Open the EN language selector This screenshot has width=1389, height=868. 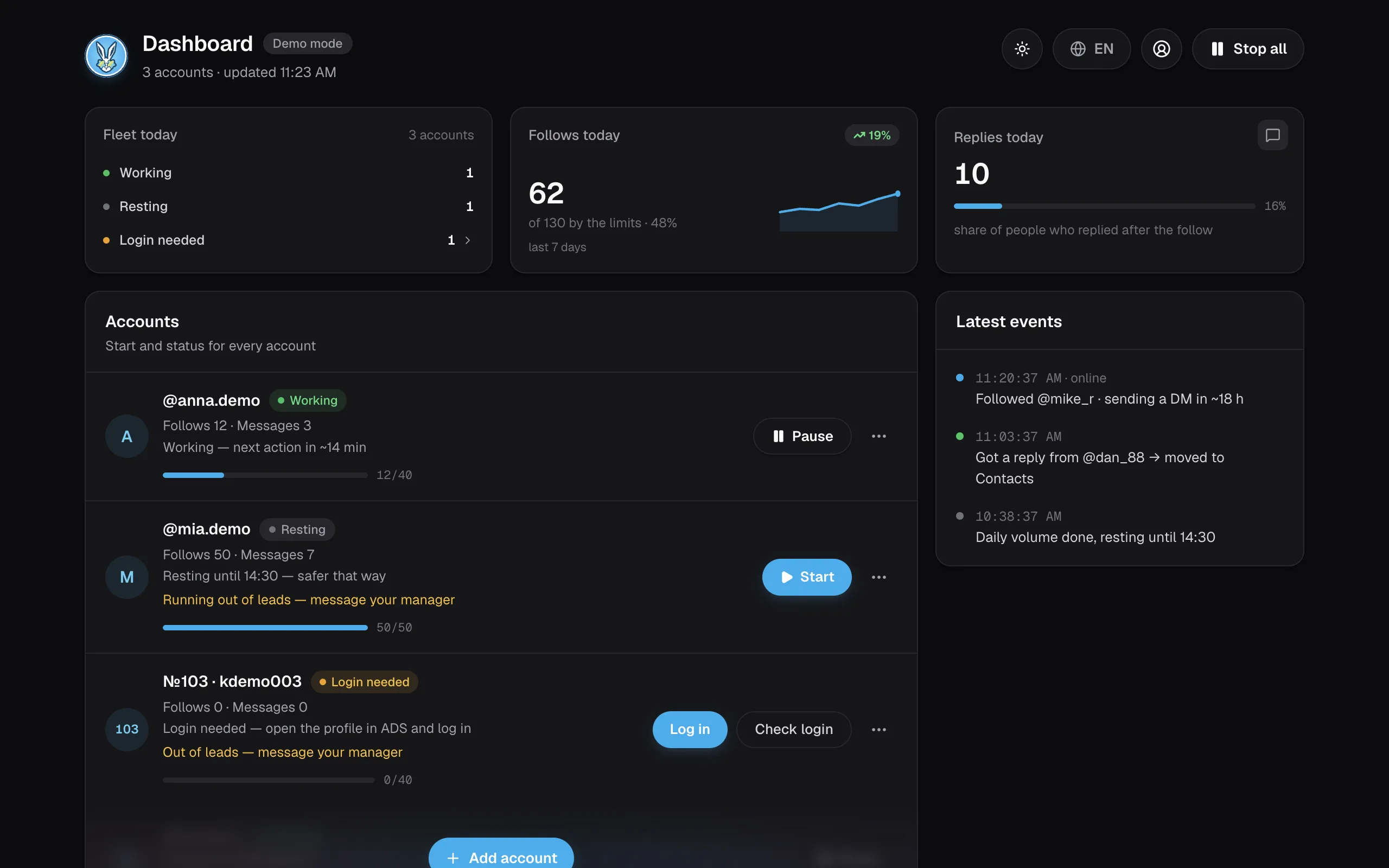coord(1091,49)
